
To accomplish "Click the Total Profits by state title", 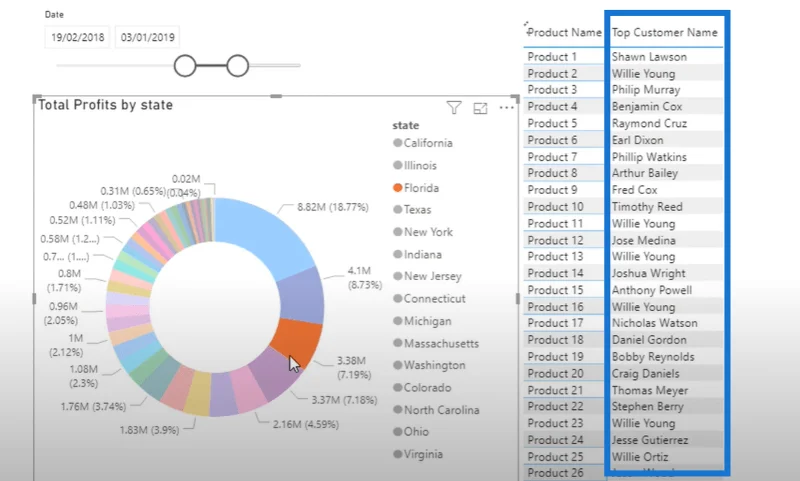I will coord(106,105).
